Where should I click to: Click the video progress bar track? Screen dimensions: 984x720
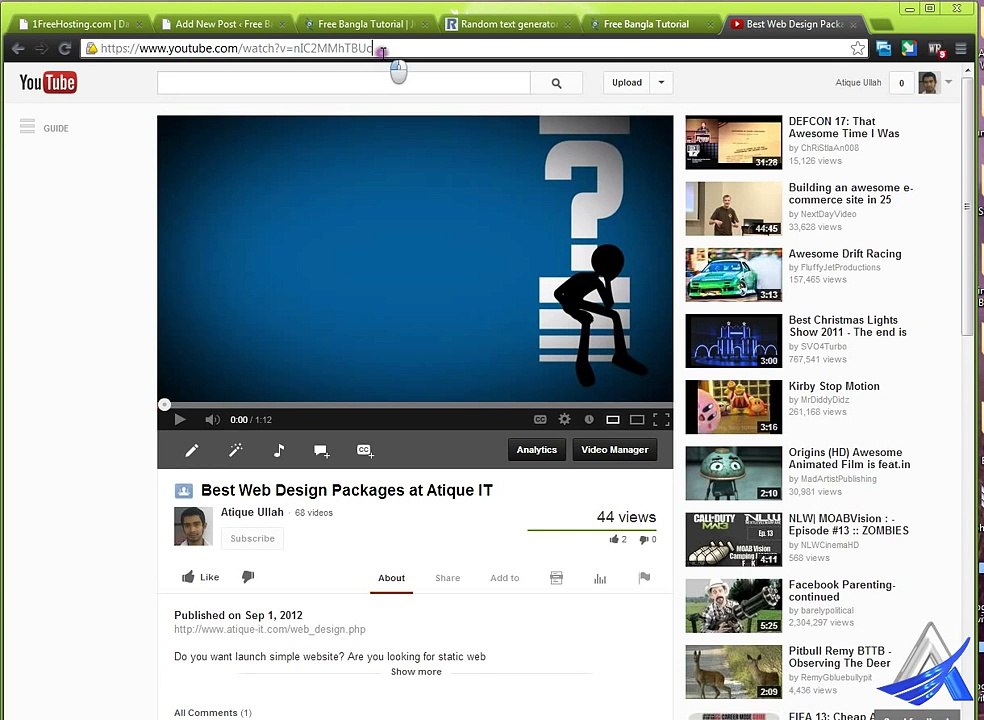(415, 405)
